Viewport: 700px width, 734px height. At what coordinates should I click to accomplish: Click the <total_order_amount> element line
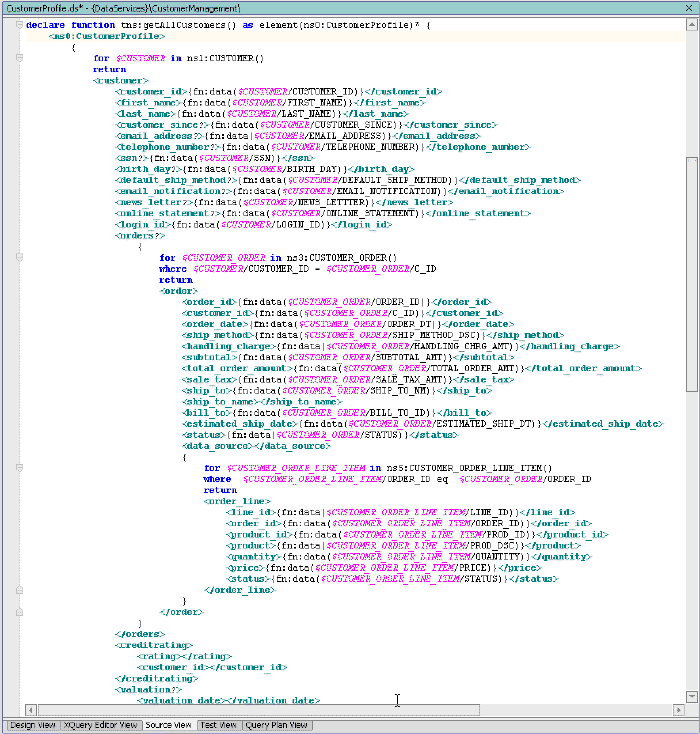point(412,368)
